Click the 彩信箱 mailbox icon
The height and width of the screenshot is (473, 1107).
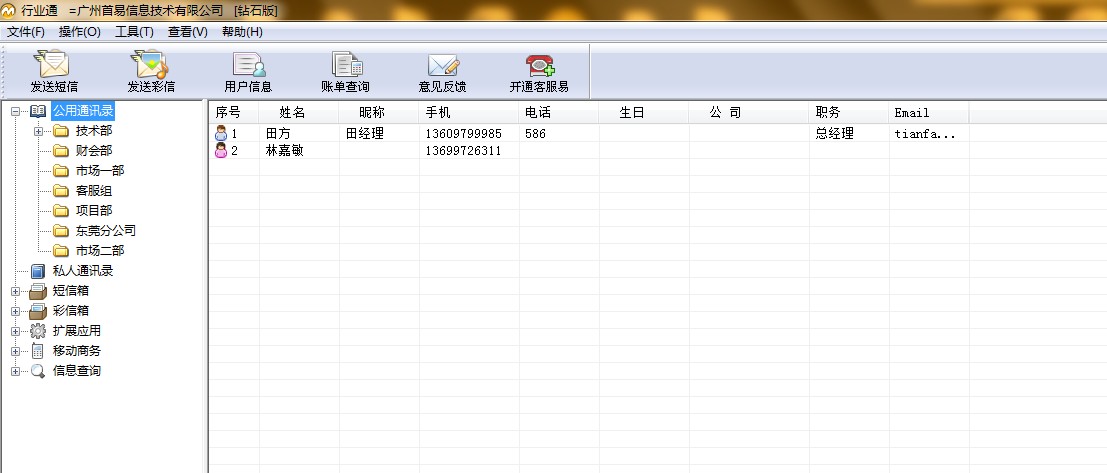(38, 311)
